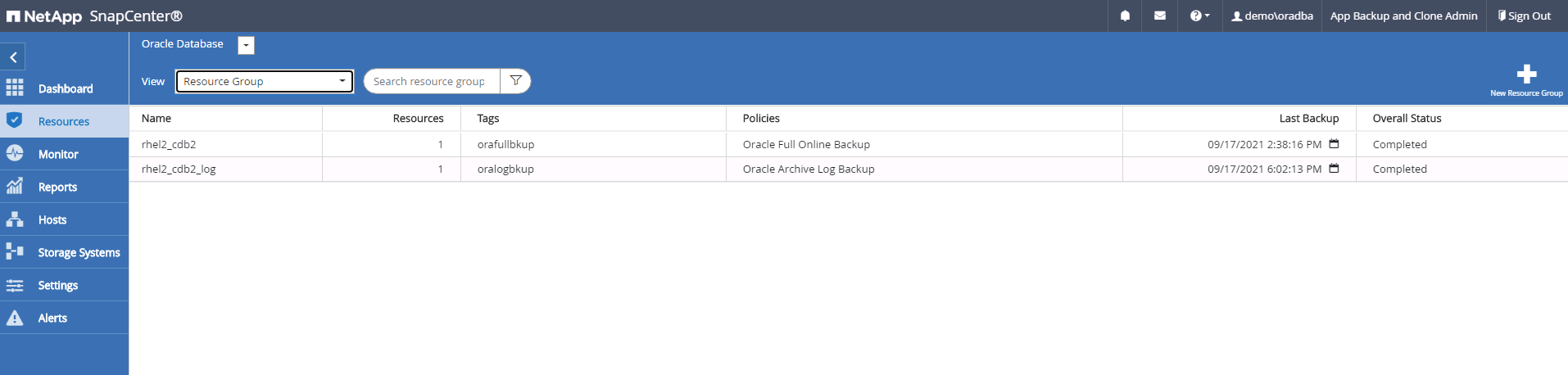Click the orafullbkup tag cell
Image resolution: width=1568 pixels, height=375 pixels.
(505, 144)
